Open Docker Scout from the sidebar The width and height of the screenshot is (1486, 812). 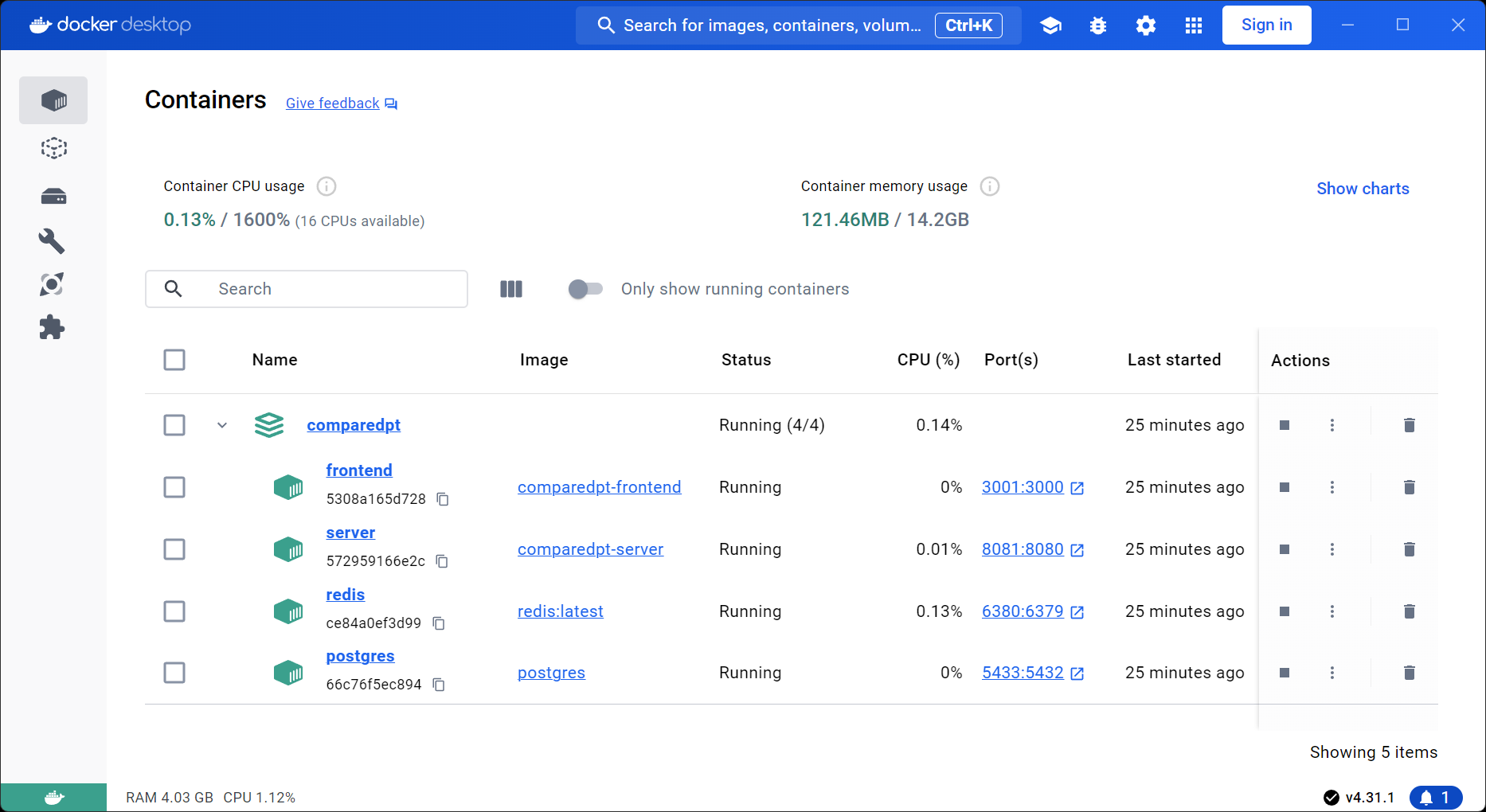coord(53,284)
